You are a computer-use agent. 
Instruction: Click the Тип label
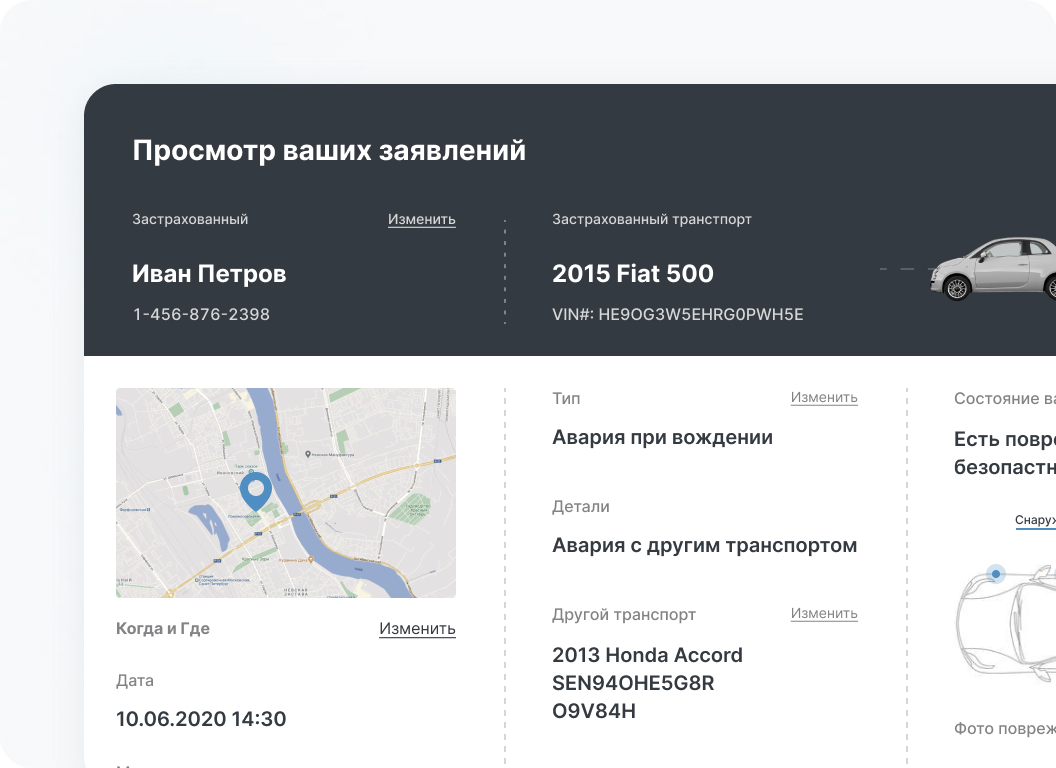pyautogui.click(x=566, y=398)
